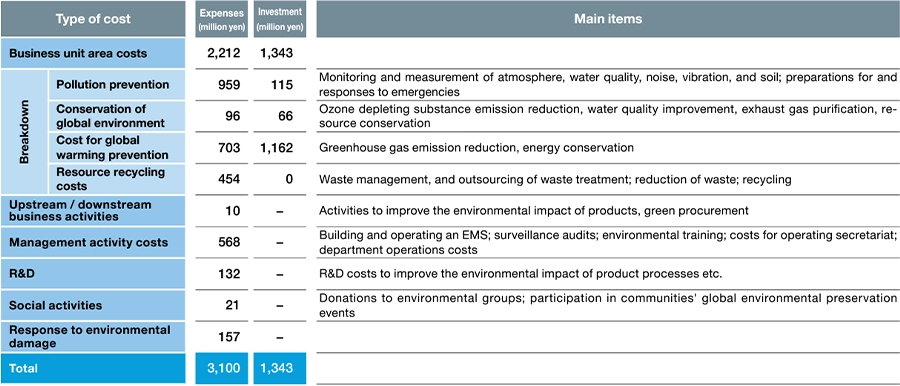Click the investment dash in Management activity row
900x386 pixels.
280,243
